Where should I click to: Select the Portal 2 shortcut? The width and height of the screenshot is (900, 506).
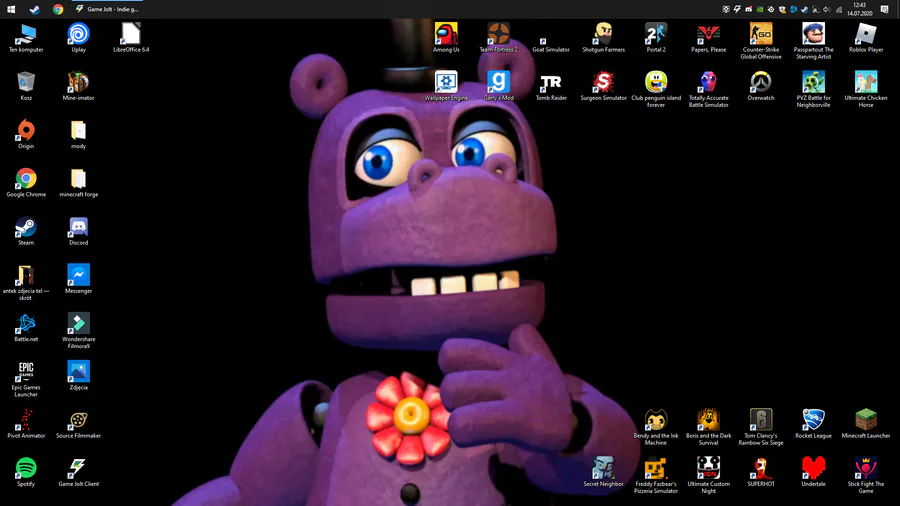(x=655, y=38)
